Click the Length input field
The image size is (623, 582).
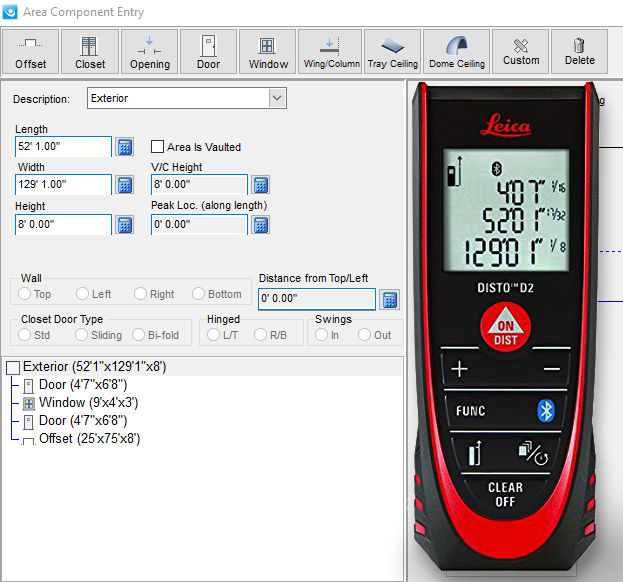(64, 147)
